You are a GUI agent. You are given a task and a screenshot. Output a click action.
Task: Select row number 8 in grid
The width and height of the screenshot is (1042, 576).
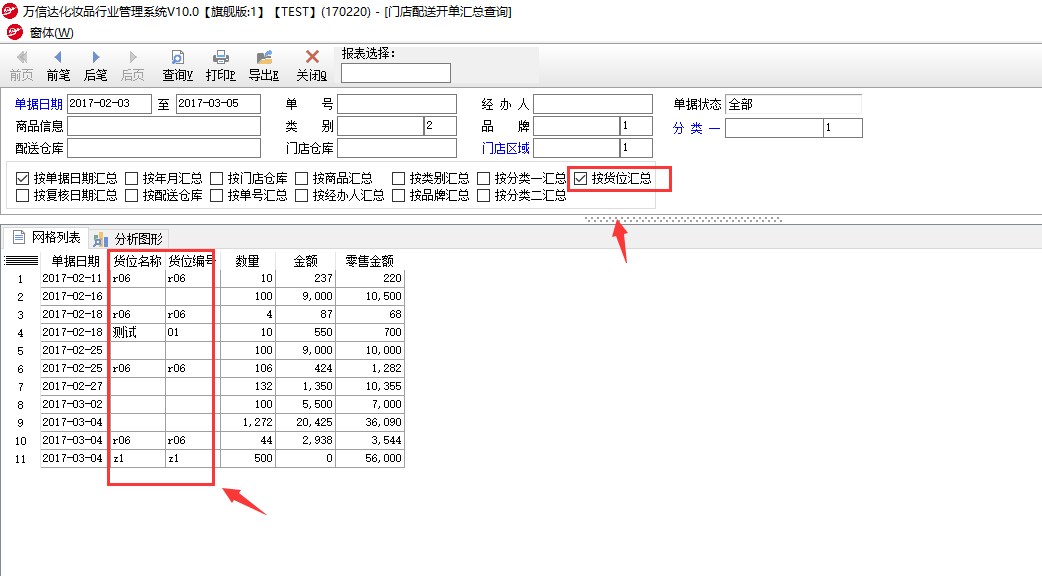(21, 405)
